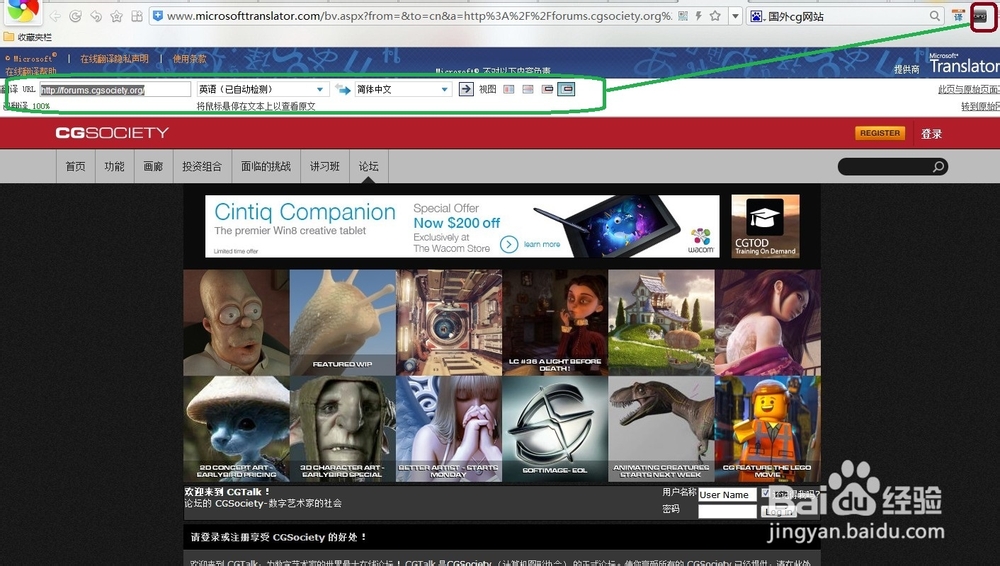The width and height of the screenshot is (1000, 566).
Task: Click the browser Back arrow
Action: click(x=55, y=16)
